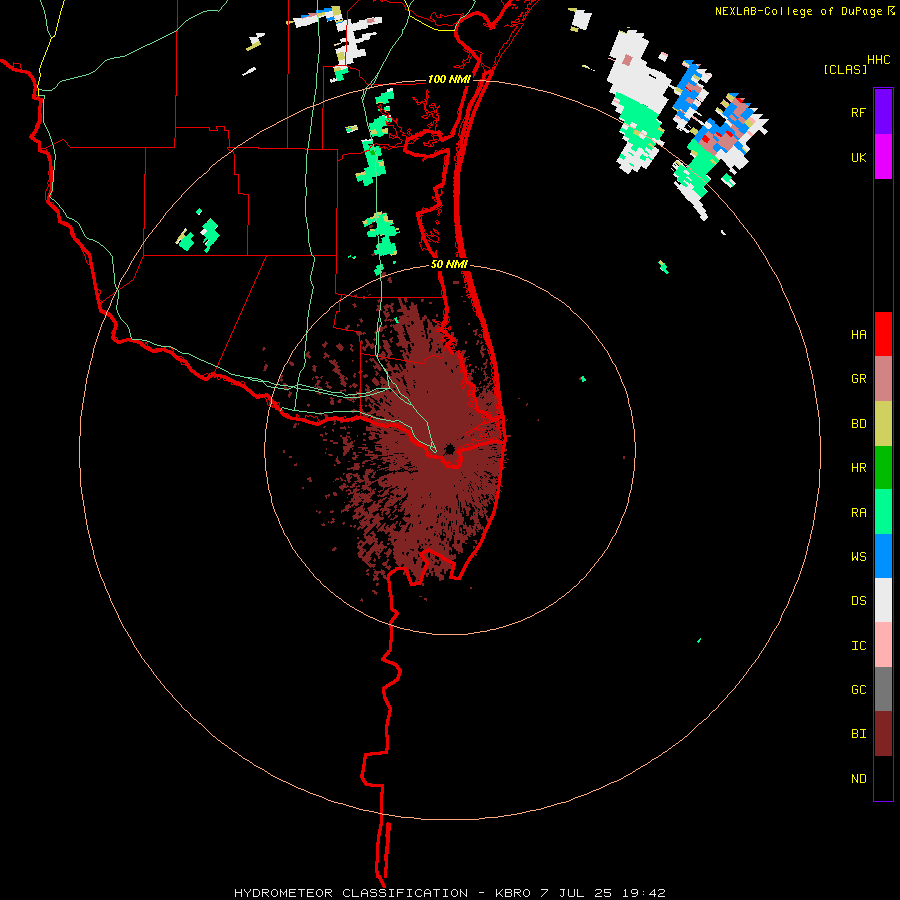The image size is (900, 900).
Task: Click the [CLAS] units label
Action: 845,70
